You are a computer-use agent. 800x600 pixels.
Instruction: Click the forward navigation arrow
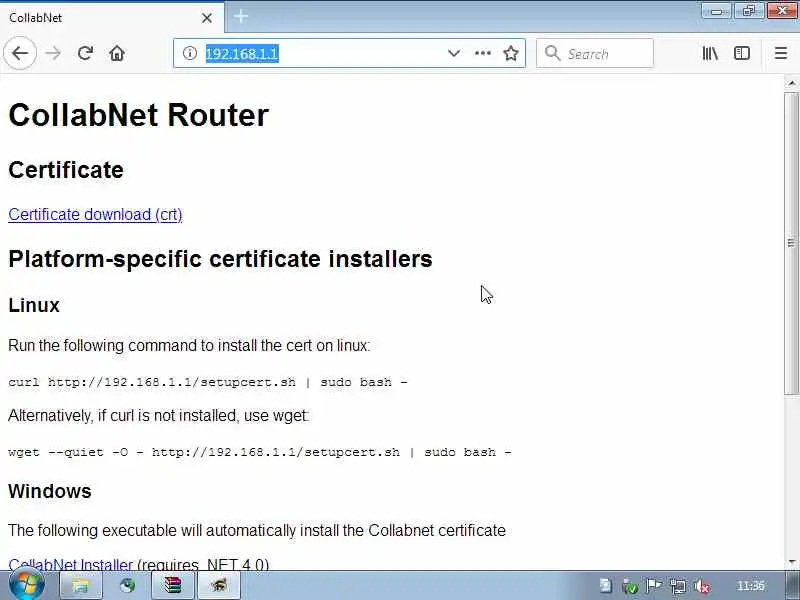pyautogui.click(x=53, y=53)
